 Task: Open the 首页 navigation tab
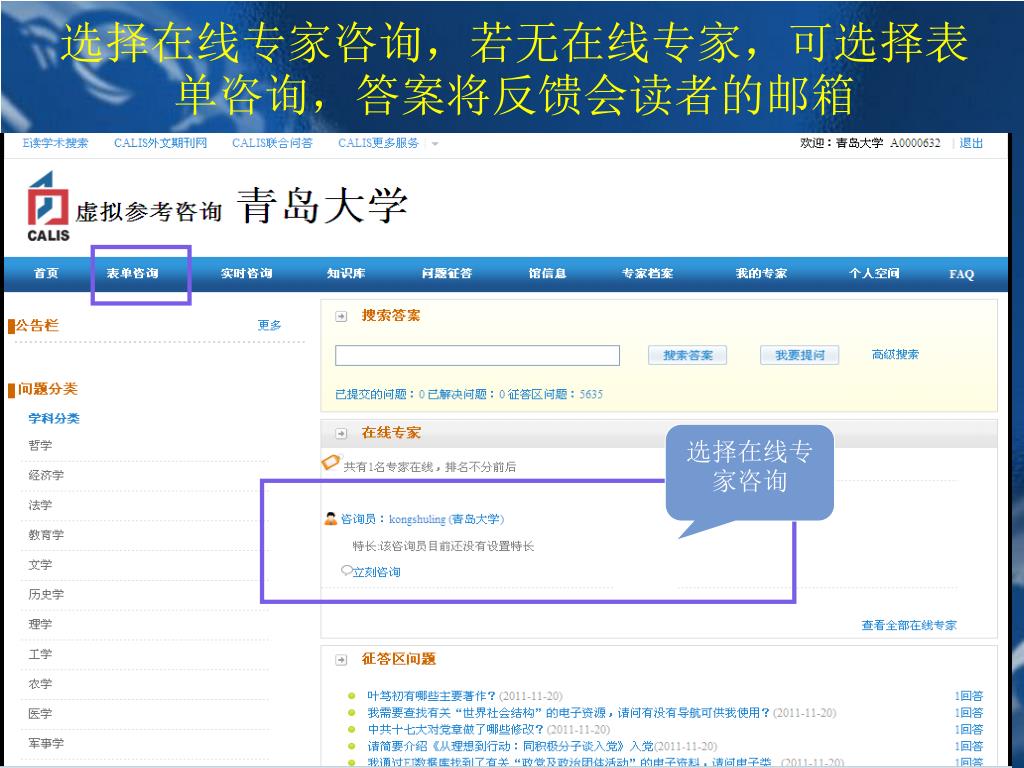tap(46, 274)
